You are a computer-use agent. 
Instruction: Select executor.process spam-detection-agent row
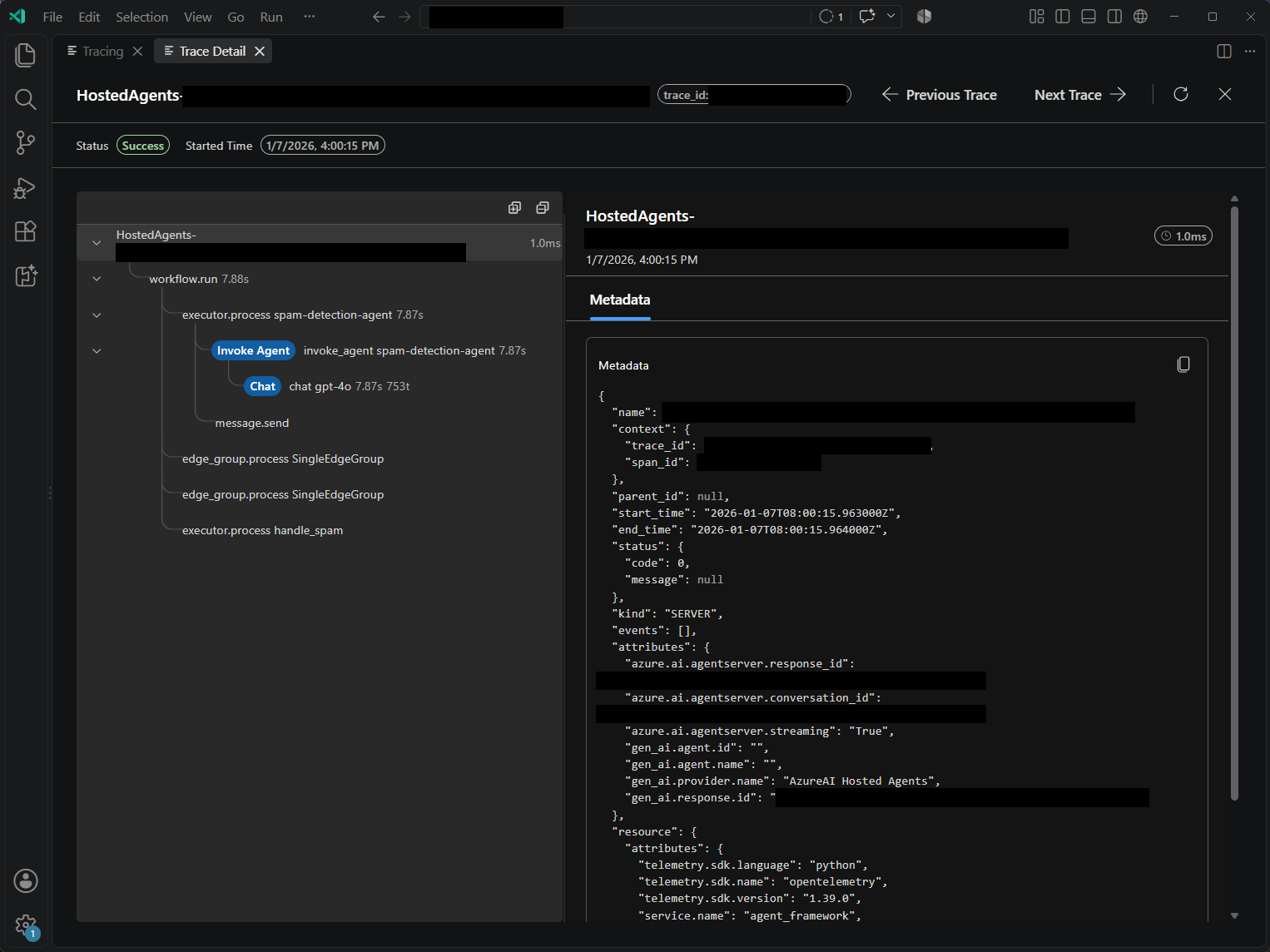pos(320,315)
